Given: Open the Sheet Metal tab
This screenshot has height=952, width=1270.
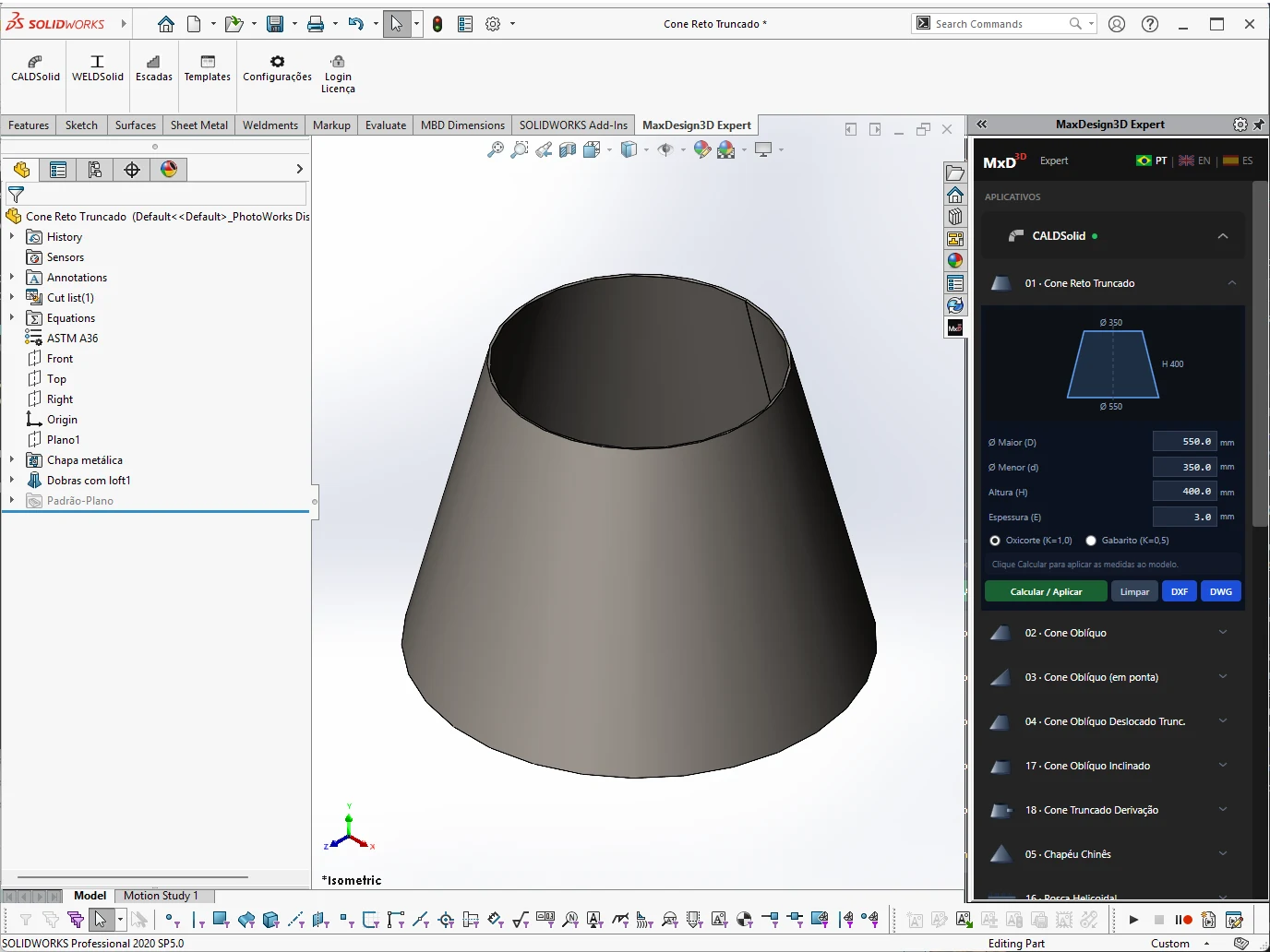Looking at the screenshot, I should point(198,125).
